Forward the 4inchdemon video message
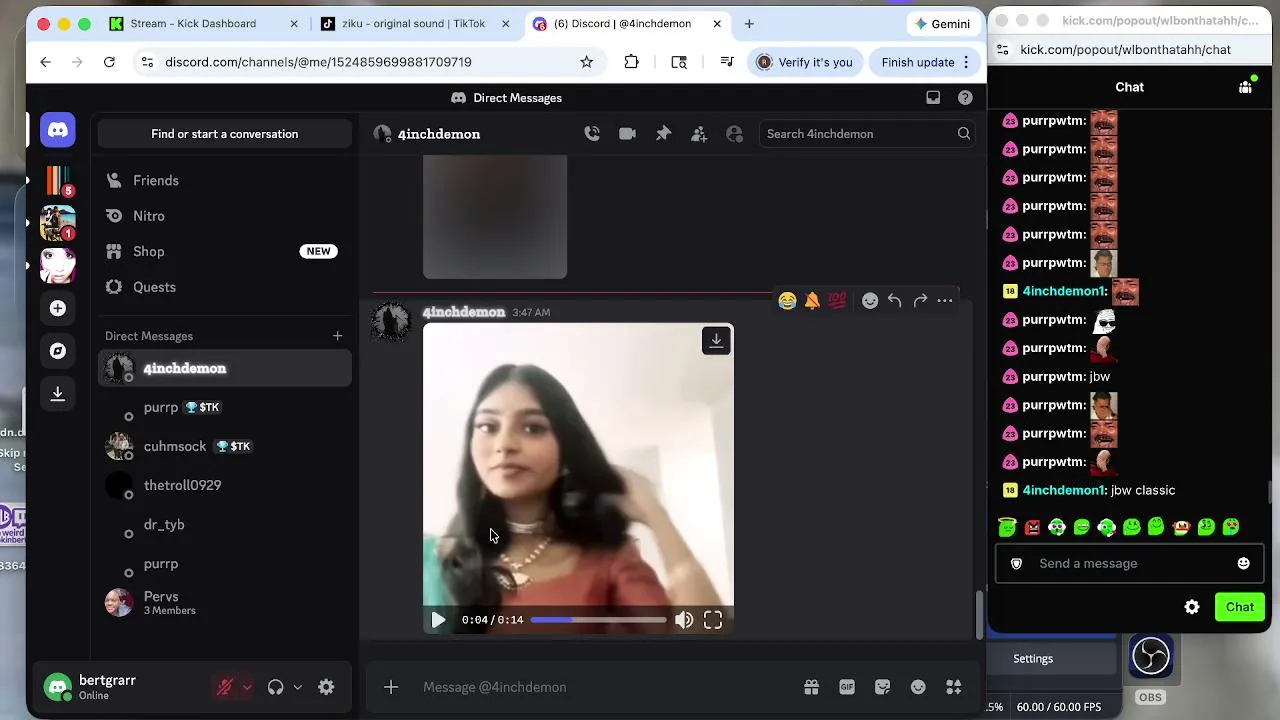This screenshot has width=1280, height=720. click(x=920, y=301)
